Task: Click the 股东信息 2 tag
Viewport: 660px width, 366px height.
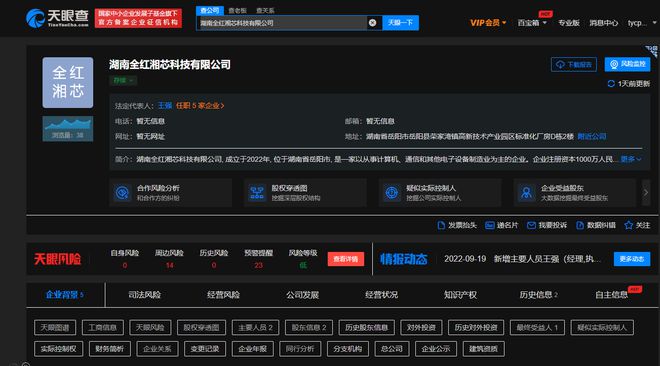Action: 309,327
